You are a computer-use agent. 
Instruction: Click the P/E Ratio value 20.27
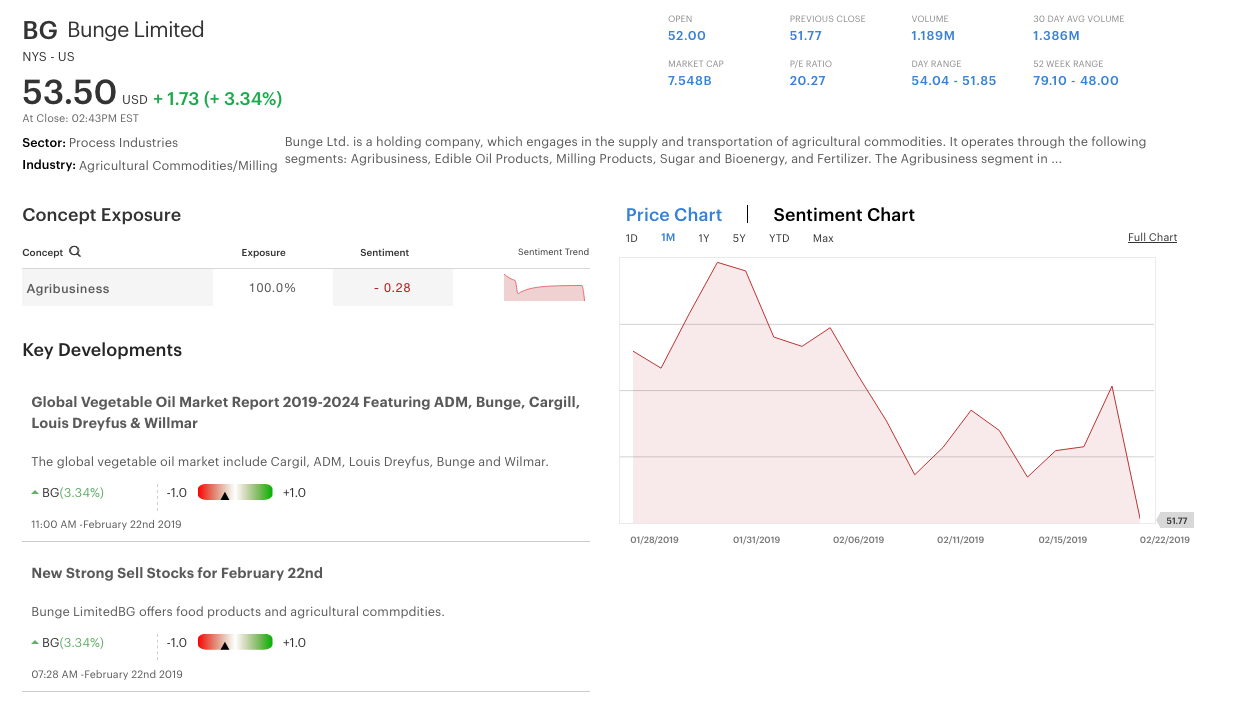[x=808, y=81]
